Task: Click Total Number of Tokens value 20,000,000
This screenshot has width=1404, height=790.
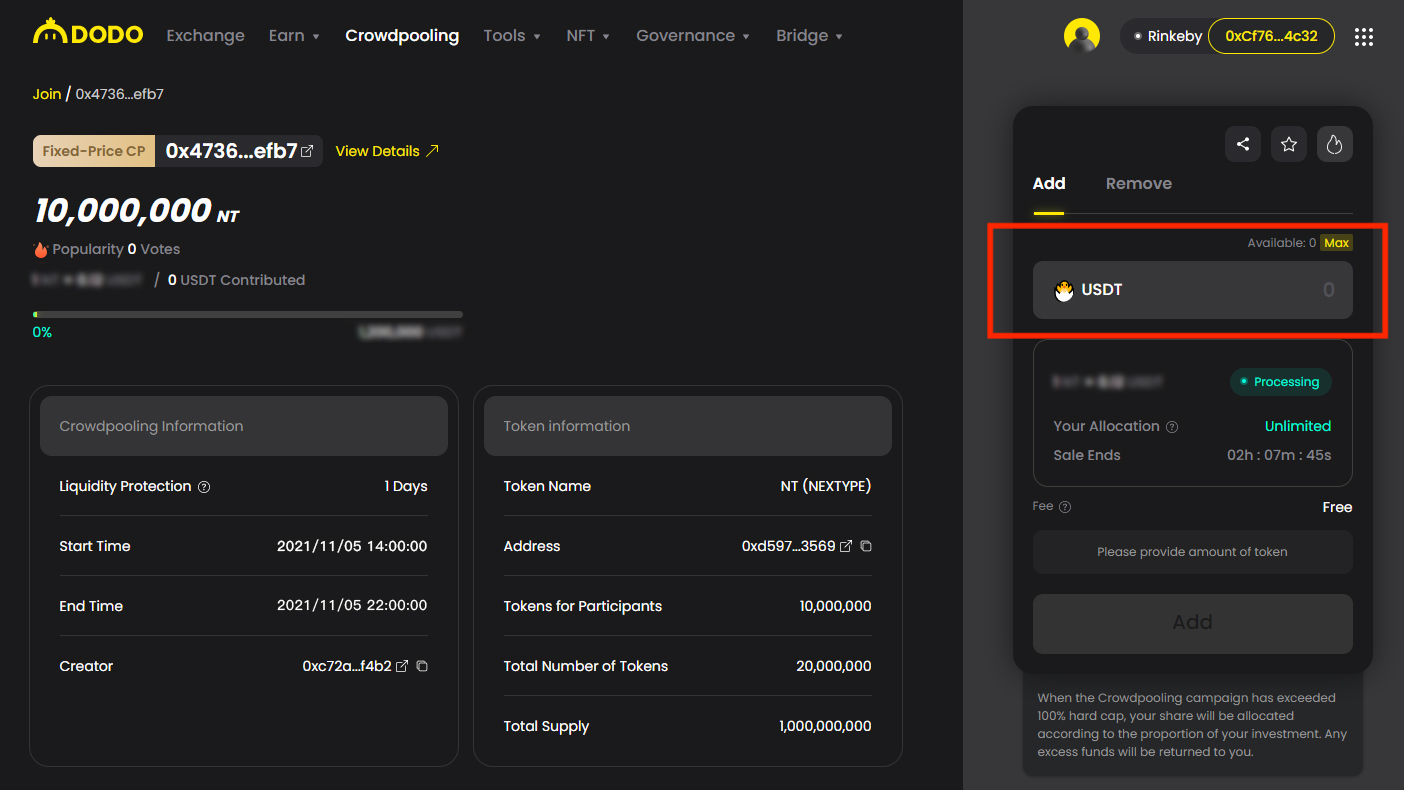Action: coord(835,666)
